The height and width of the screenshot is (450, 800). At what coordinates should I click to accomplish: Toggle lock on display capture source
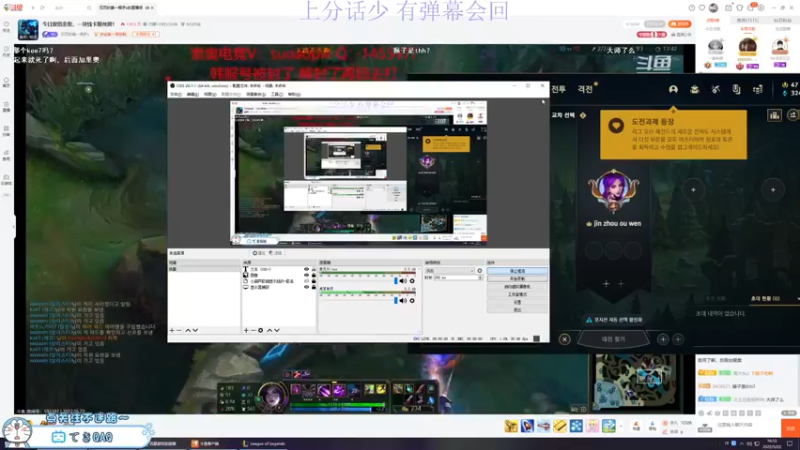(314, 287)
